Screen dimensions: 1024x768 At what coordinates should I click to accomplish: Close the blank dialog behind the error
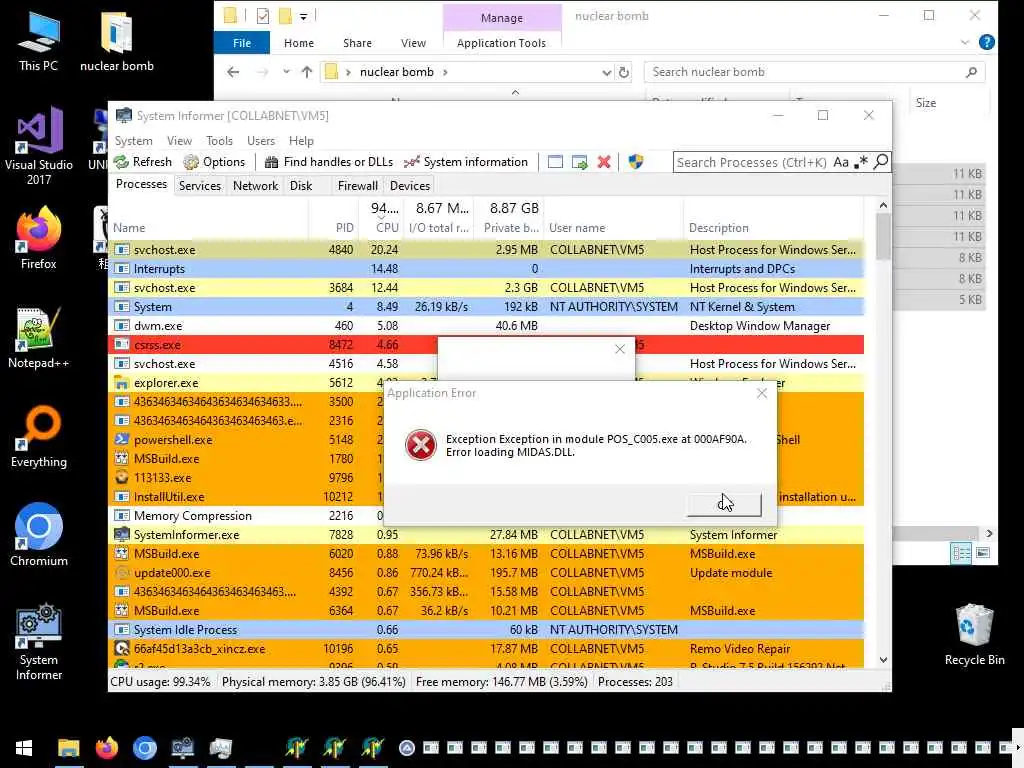pos(620,349)
